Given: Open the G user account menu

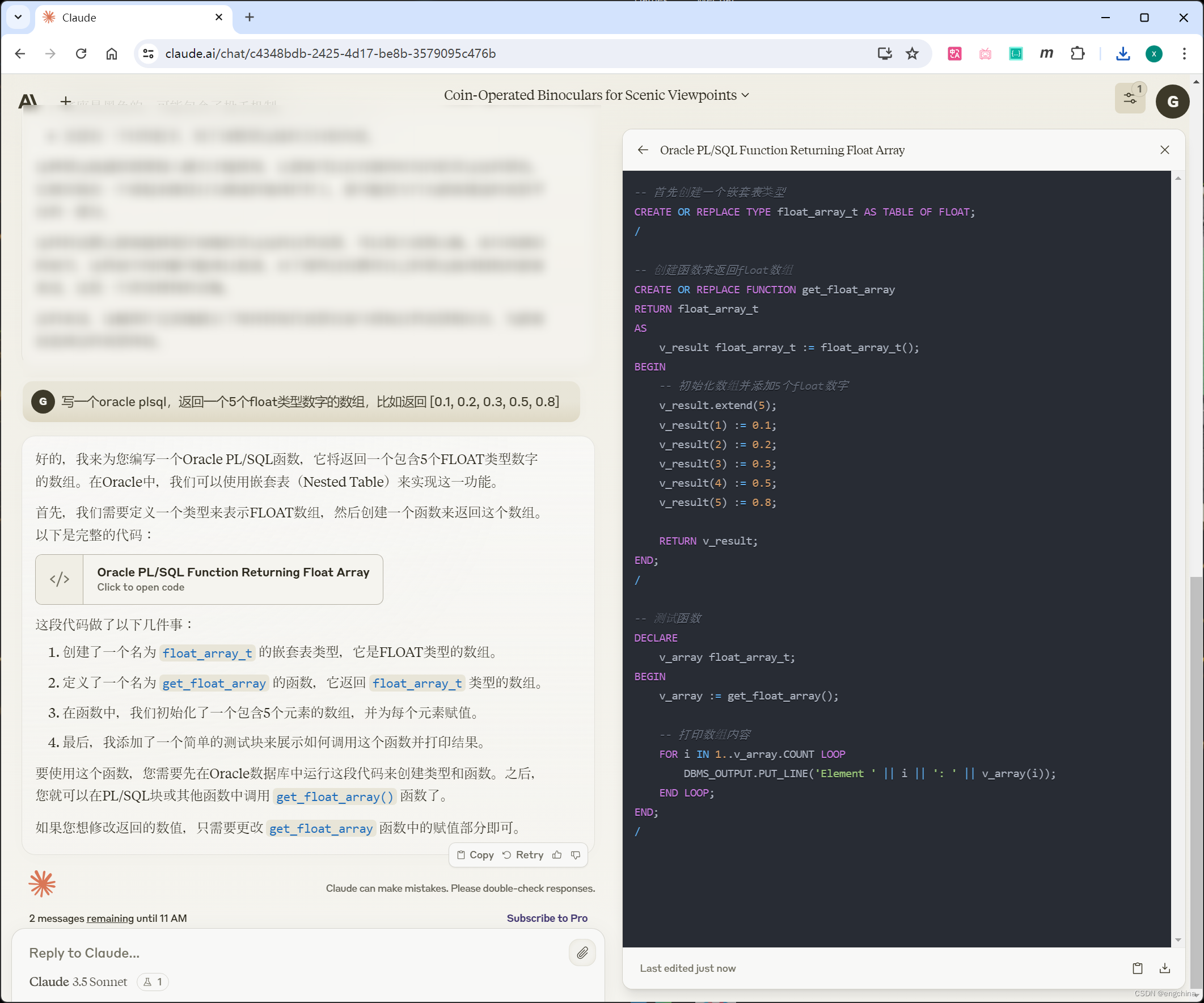Looking at the screenshot, I should [1172, 102].
